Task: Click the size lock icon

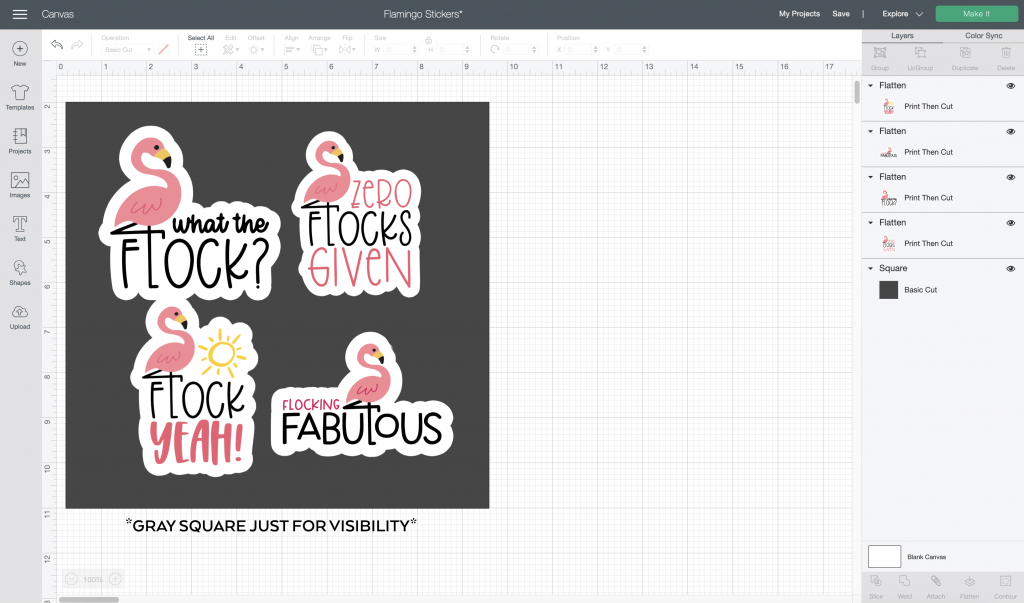Action: click(428, 41)
